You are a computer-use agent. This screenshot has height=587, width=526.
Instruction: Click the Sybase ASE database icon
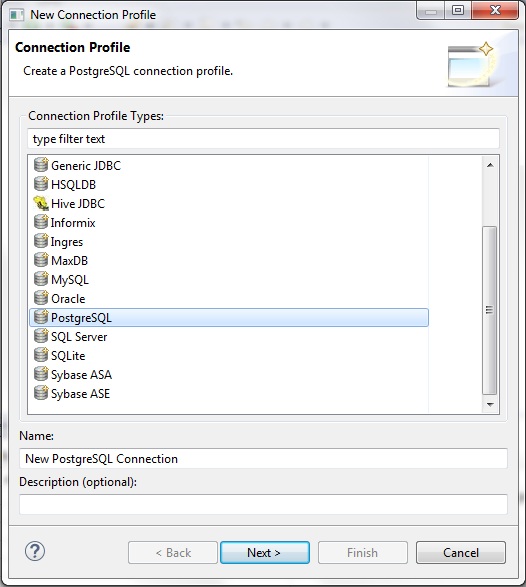[41, 393]
